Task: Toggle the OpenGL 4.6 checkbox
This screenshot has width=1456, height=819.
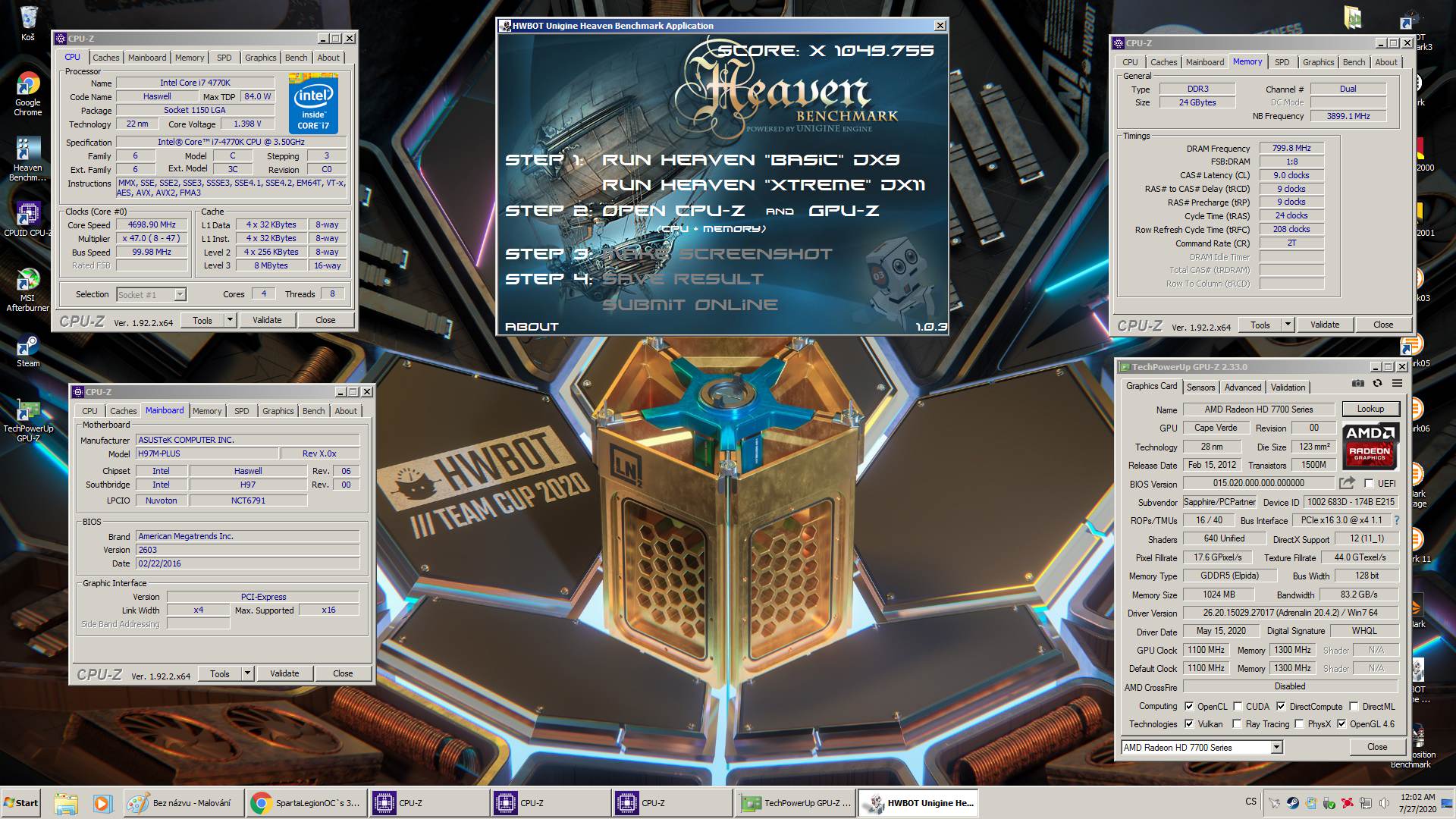Action: click(1341, 723)
